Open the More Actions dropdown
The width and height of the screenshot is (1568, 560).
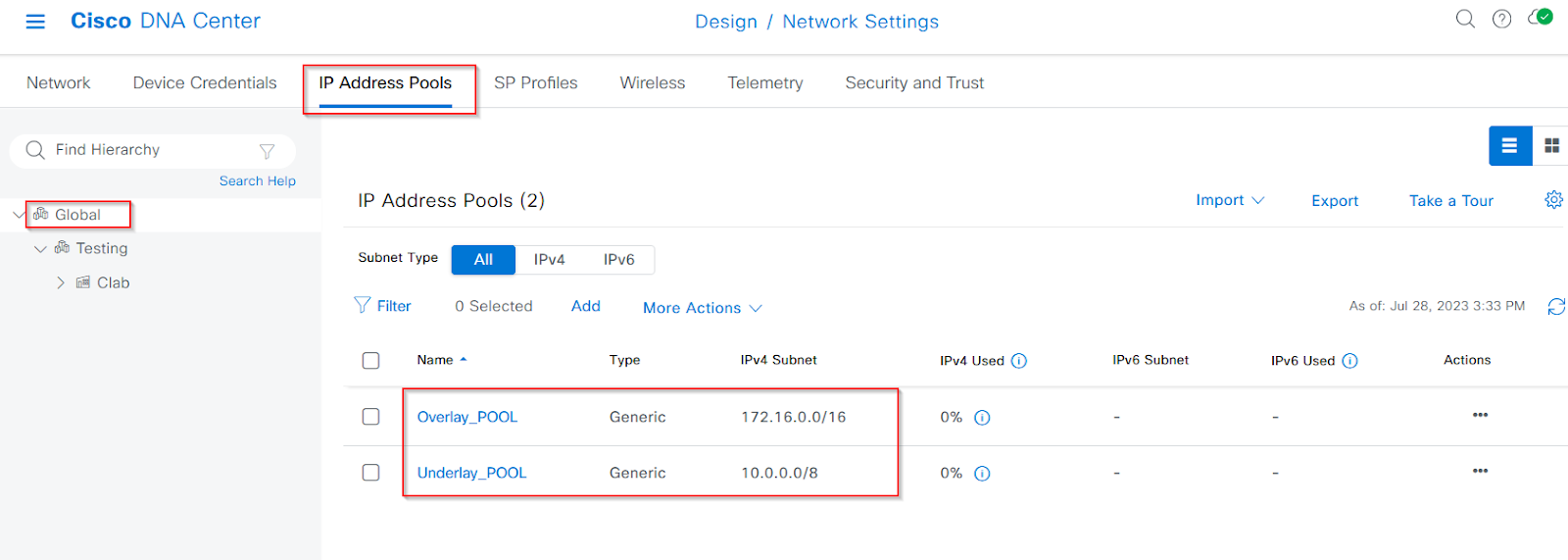tap(703, 308)
